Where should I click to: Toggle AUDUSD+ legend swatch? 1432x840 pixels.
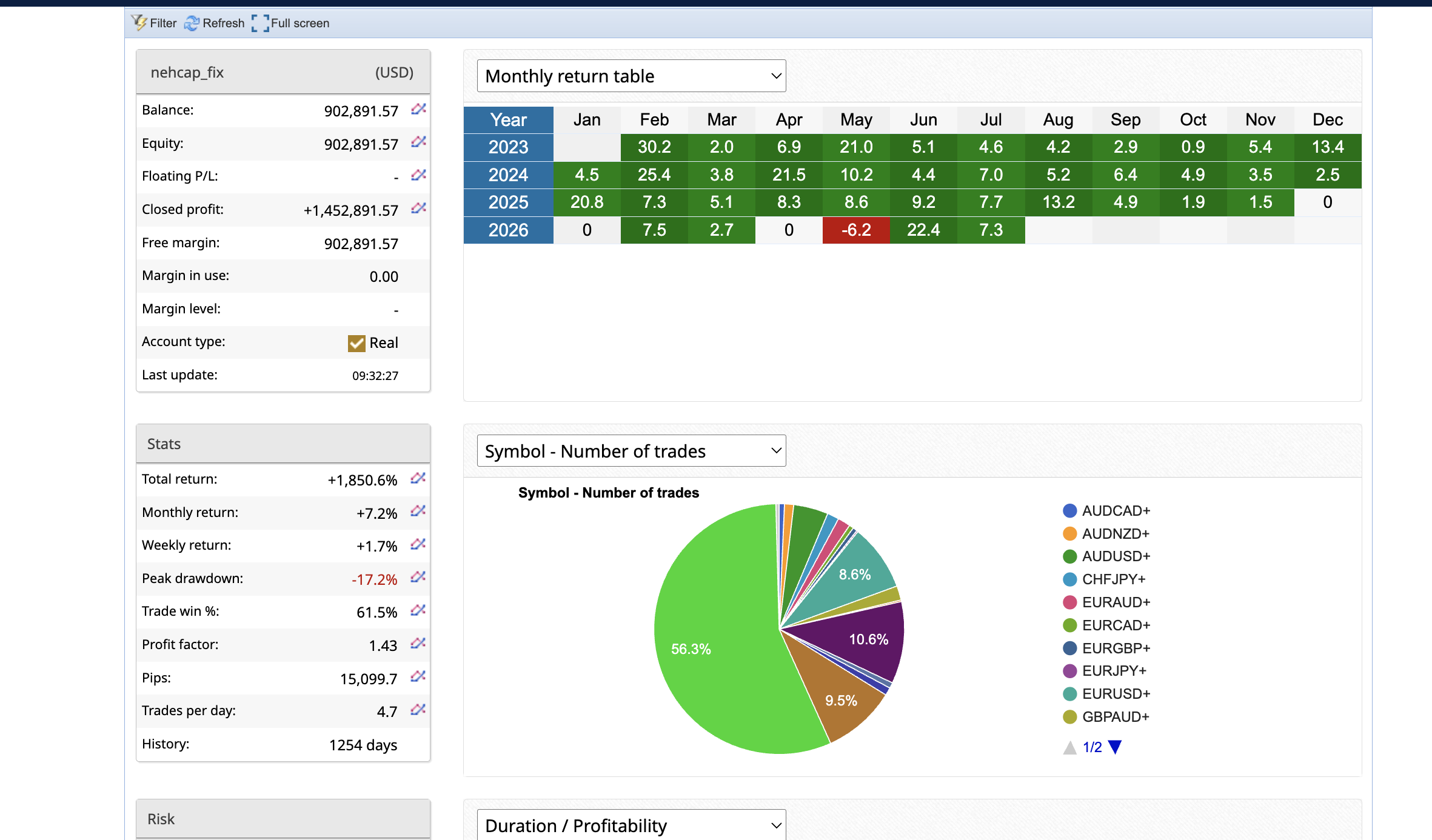[x=1070, y=556]
